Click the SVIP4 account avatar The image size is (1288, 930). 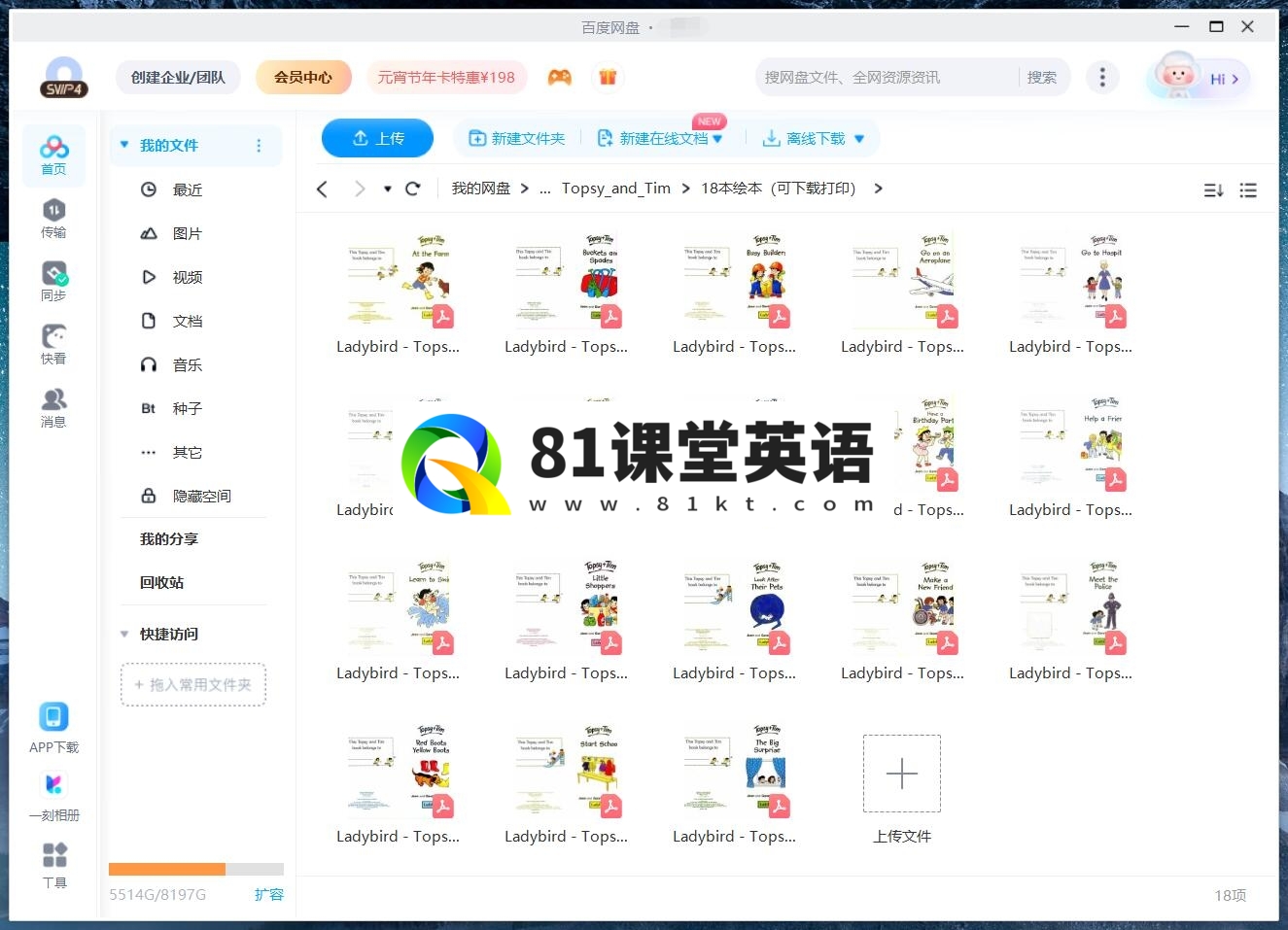[x=64, y=78]
